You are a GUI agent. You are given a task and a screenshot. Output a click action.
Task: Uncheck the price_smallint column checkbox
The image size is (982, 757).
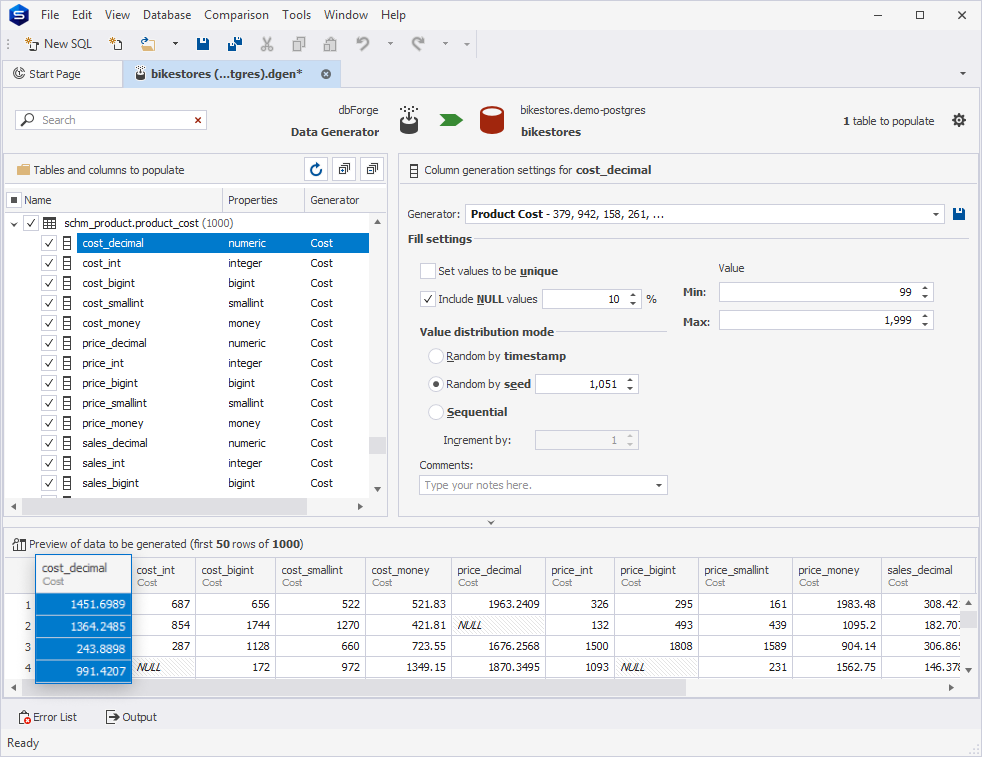coord(49,403)
